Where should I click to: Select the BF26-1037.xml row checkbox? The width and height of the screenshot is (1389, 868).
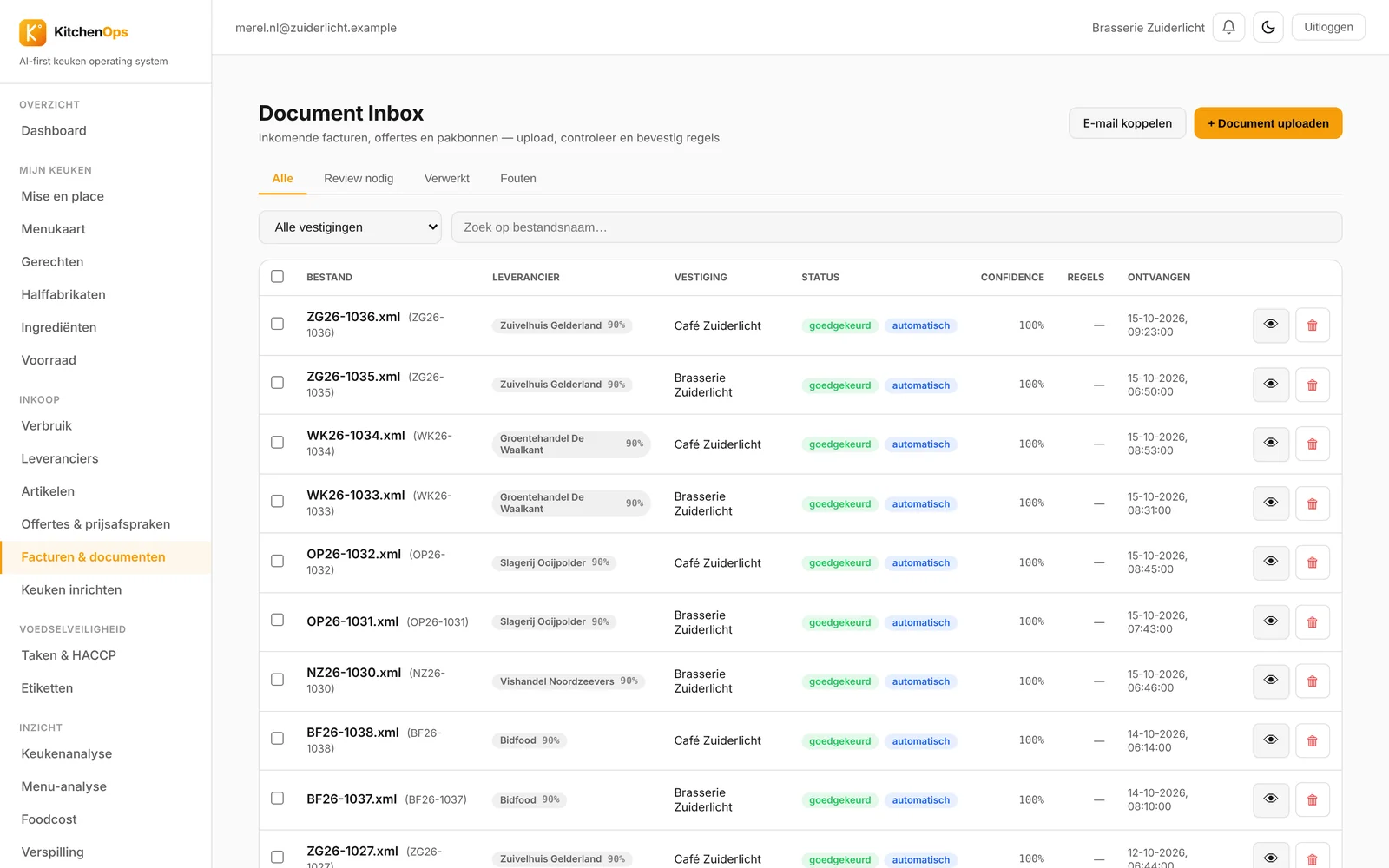pos(277,798)
